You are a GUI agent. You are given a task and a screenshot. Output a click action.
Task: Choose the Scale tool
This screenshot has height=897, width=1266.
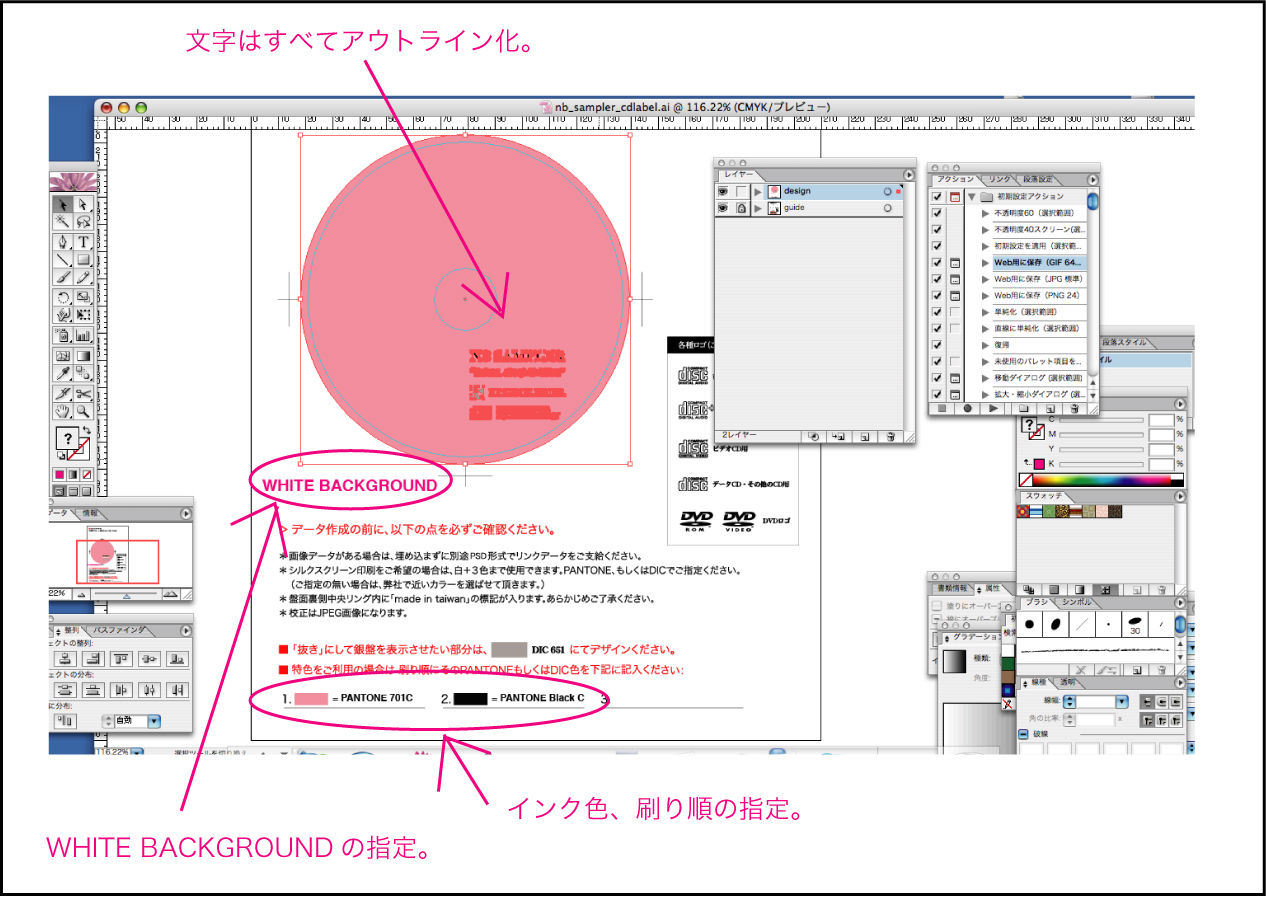83,297
